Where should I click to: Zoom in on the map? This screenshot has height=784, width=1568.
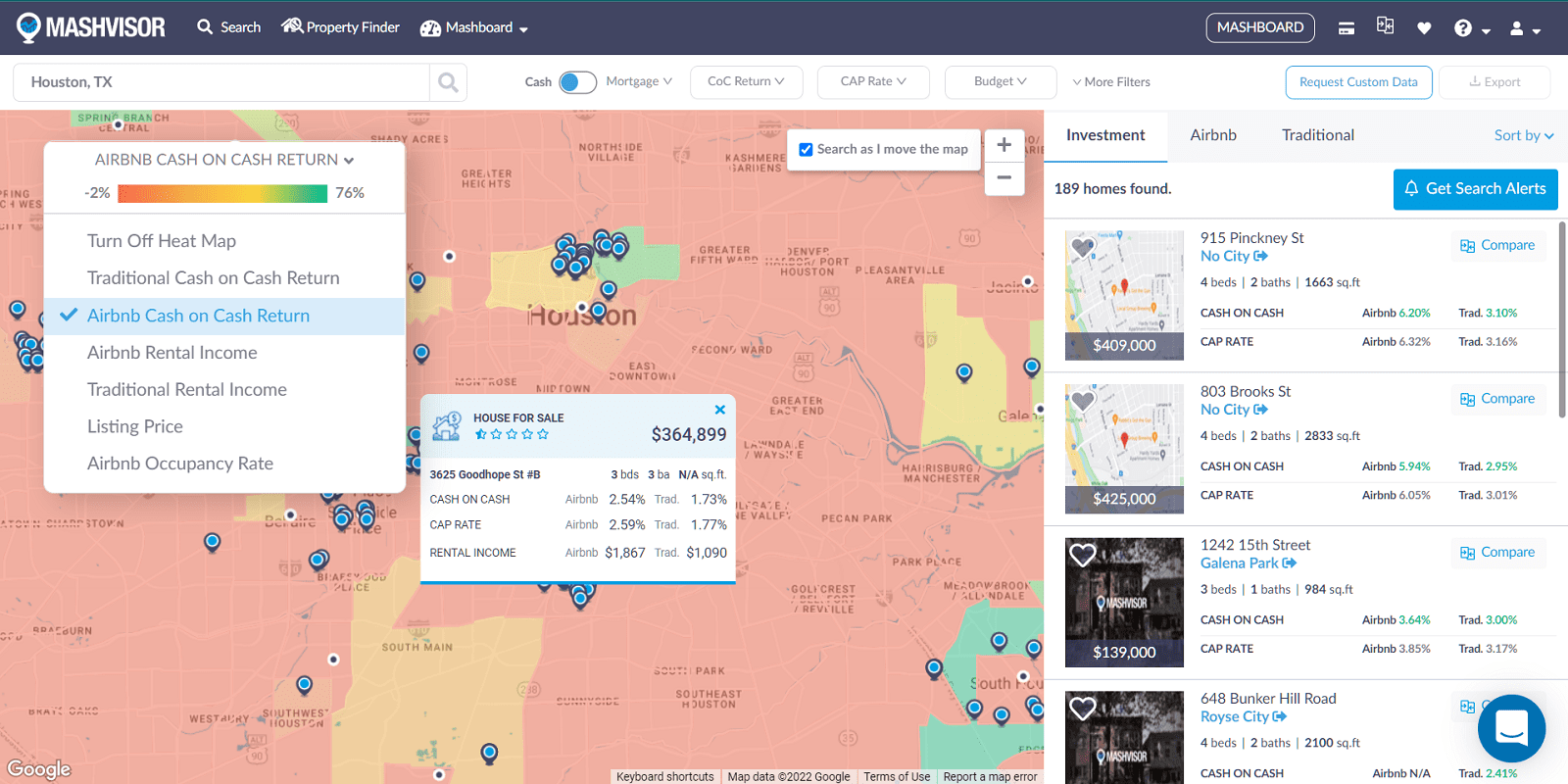click(x=1004, y=145)
